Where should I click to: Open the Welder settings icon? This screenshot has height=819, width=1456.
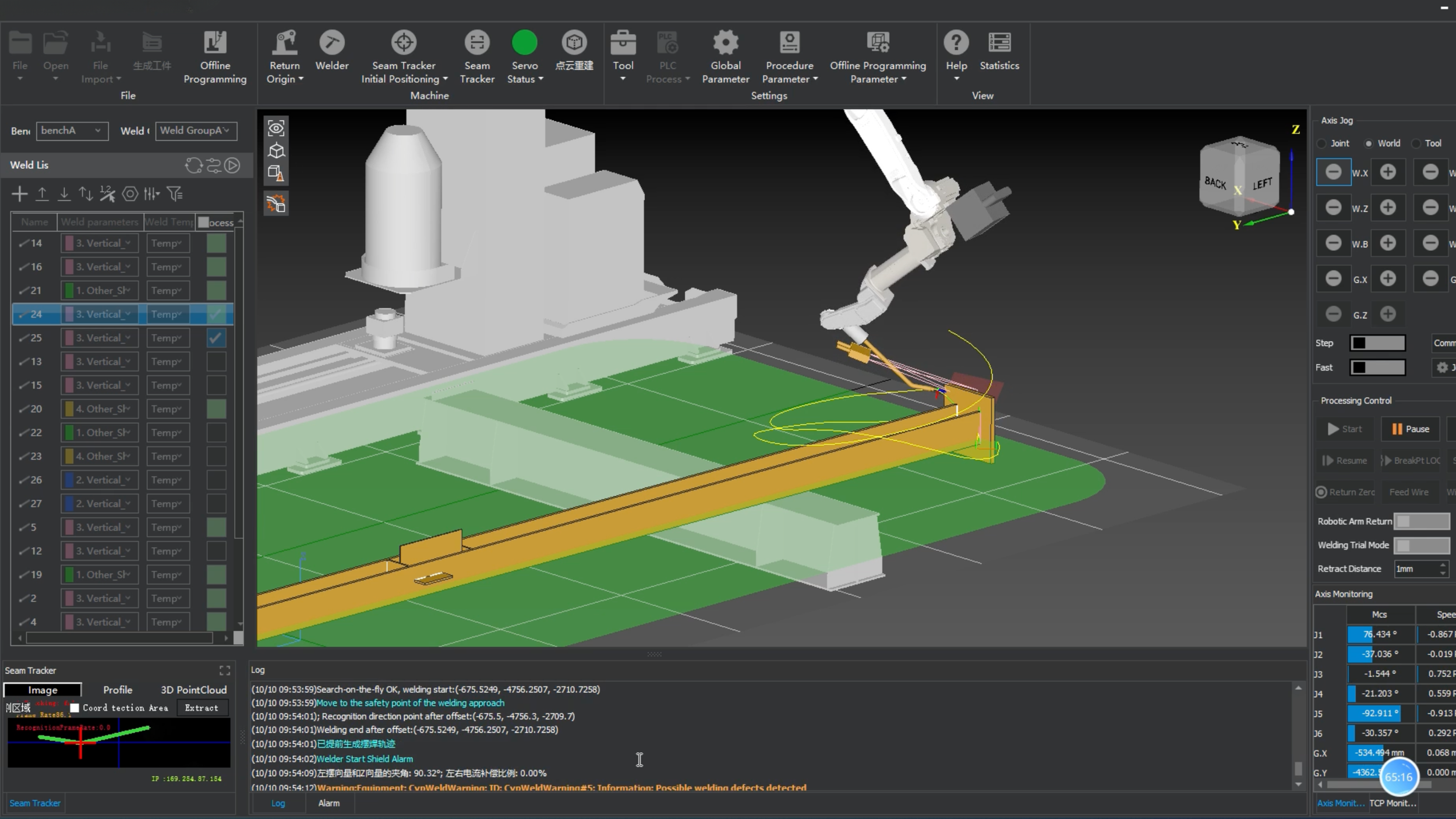332,43
